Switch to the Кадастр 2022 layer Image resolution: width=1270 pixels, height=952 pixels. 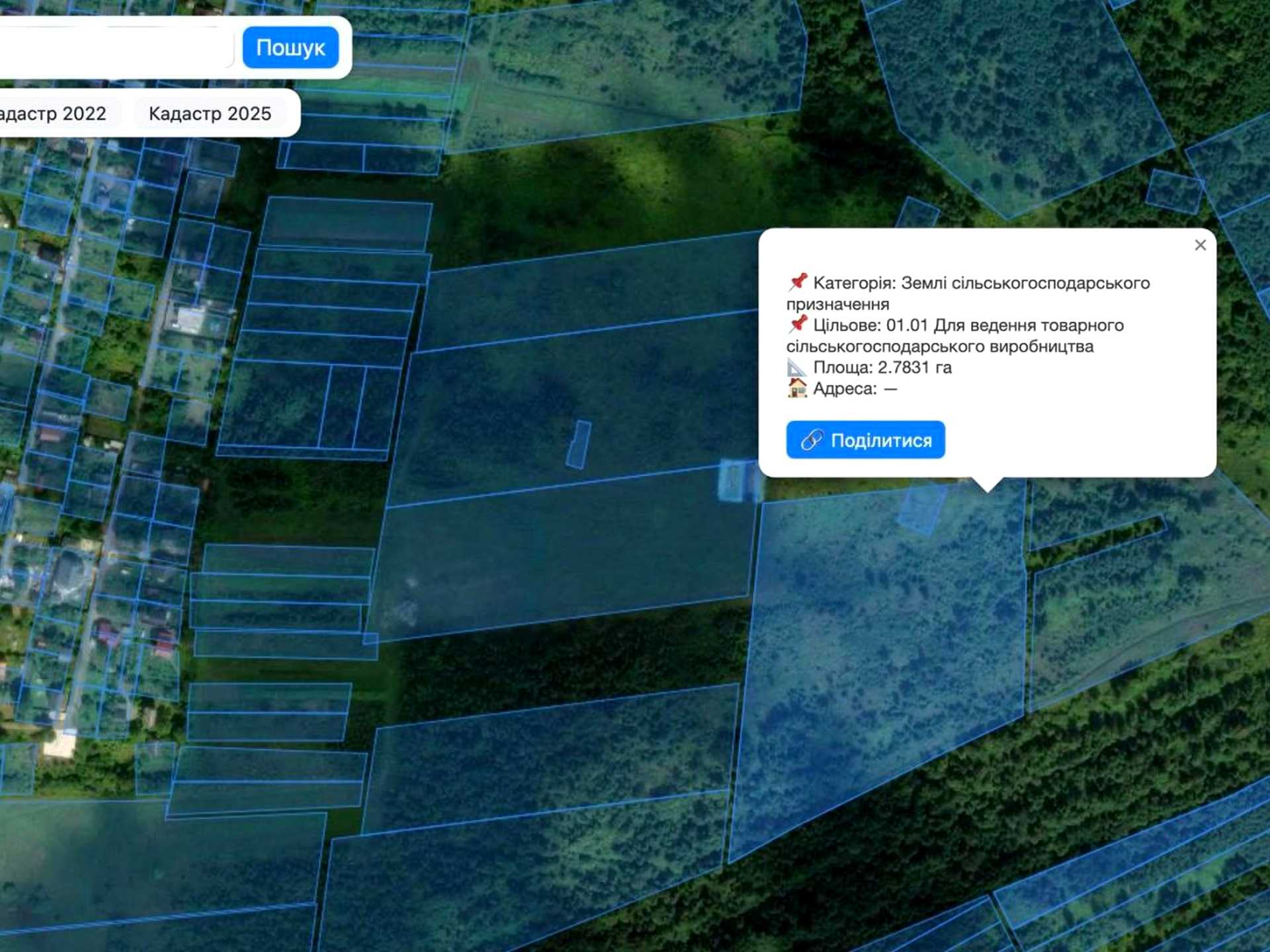[56, 114]
